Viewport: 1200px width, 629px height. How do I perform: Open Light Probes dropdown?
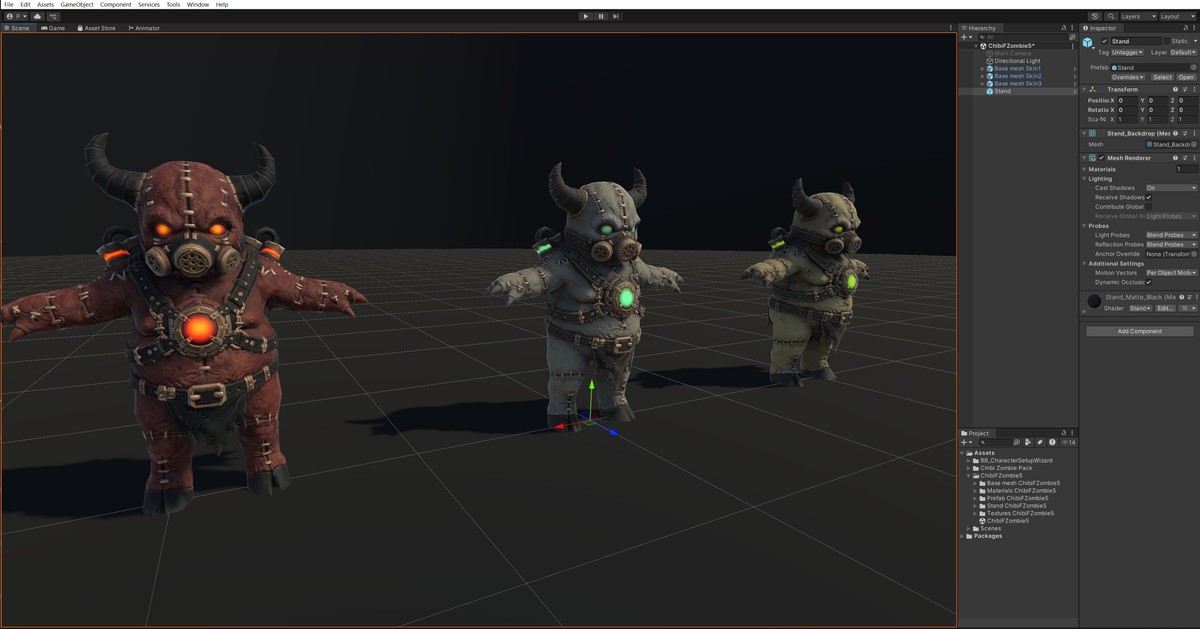pos(1171,235)
